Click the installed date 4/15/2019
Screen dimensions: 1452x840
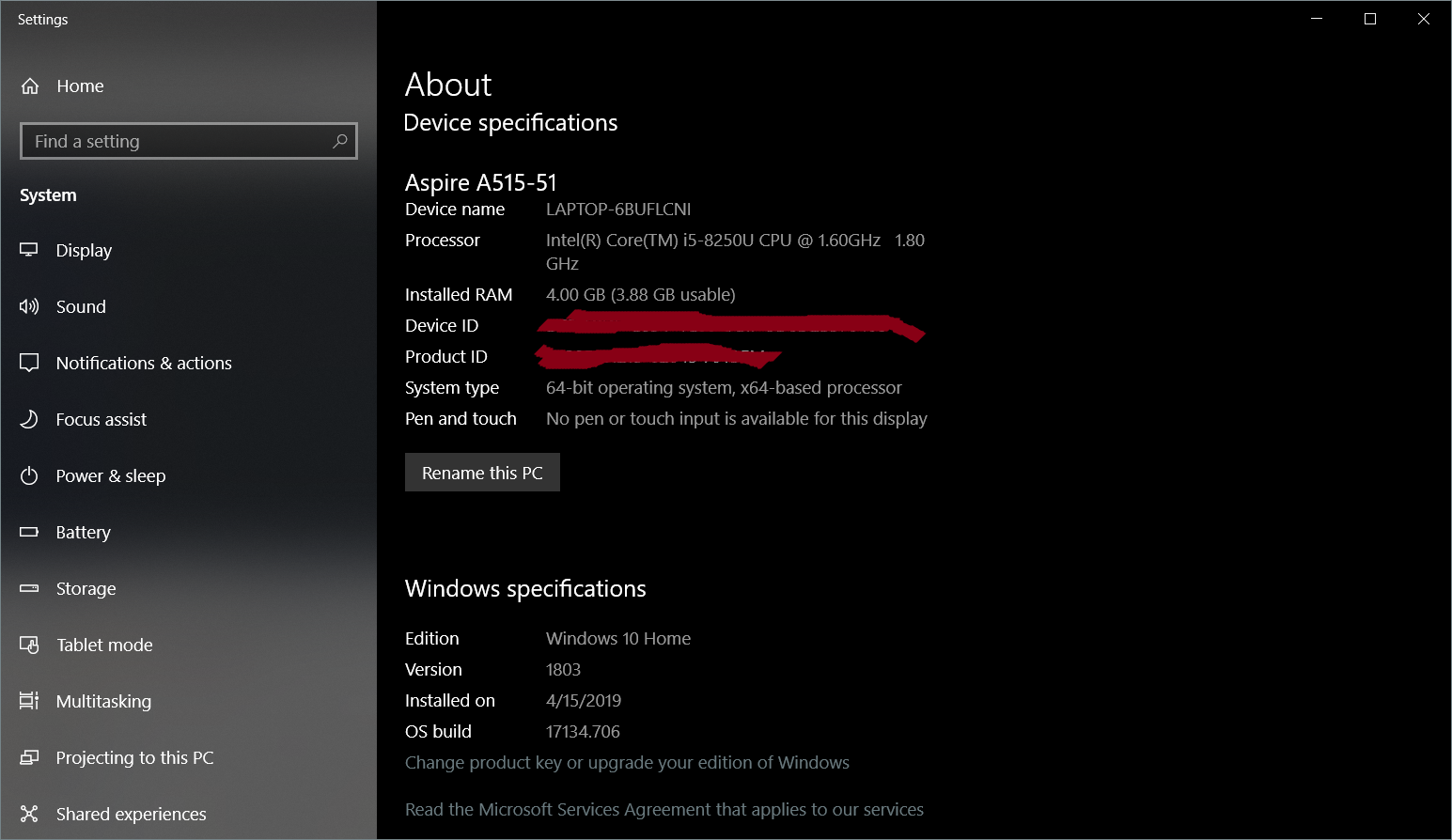click(584, 701)
